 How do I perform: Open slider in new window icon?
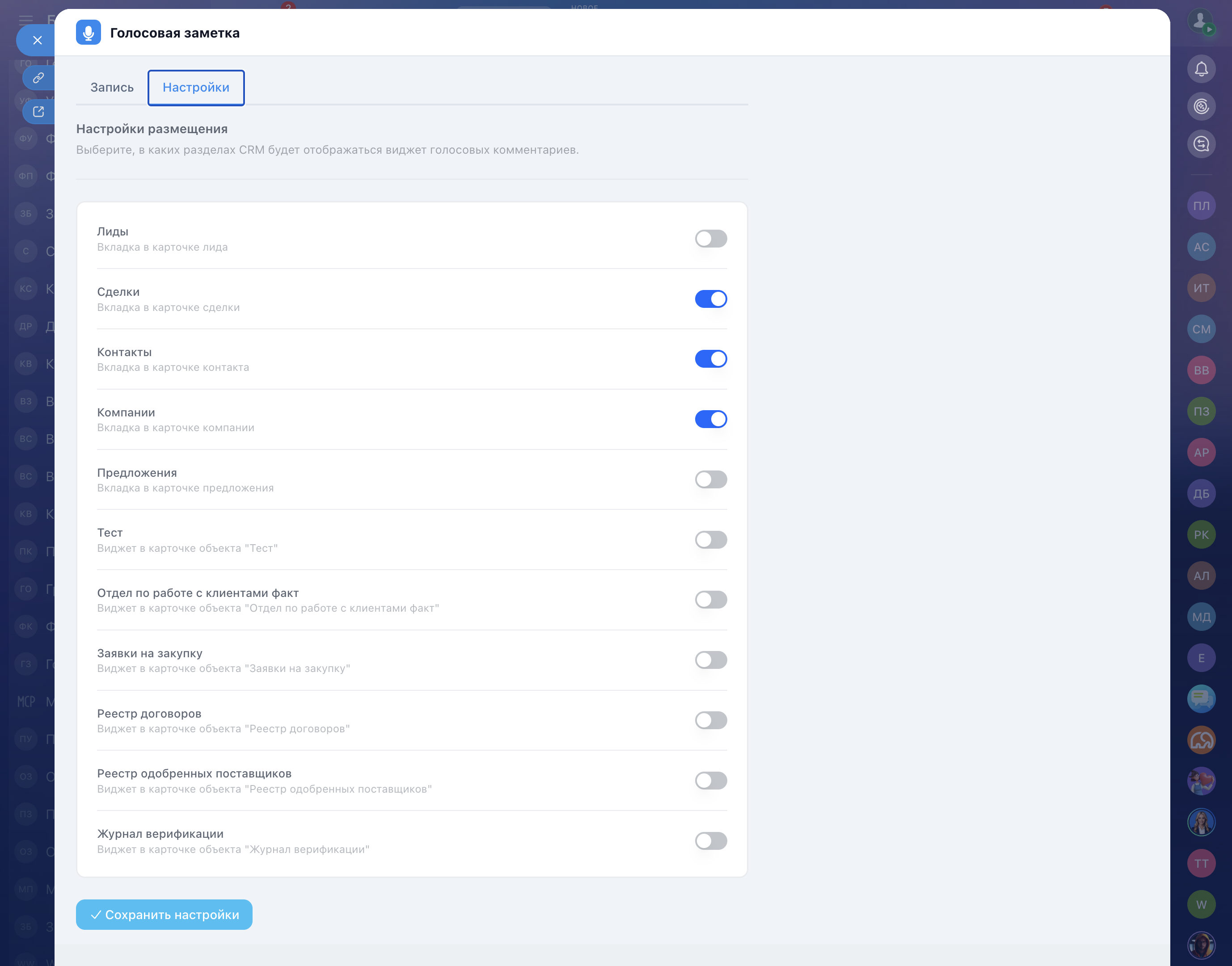coord(38,112)
